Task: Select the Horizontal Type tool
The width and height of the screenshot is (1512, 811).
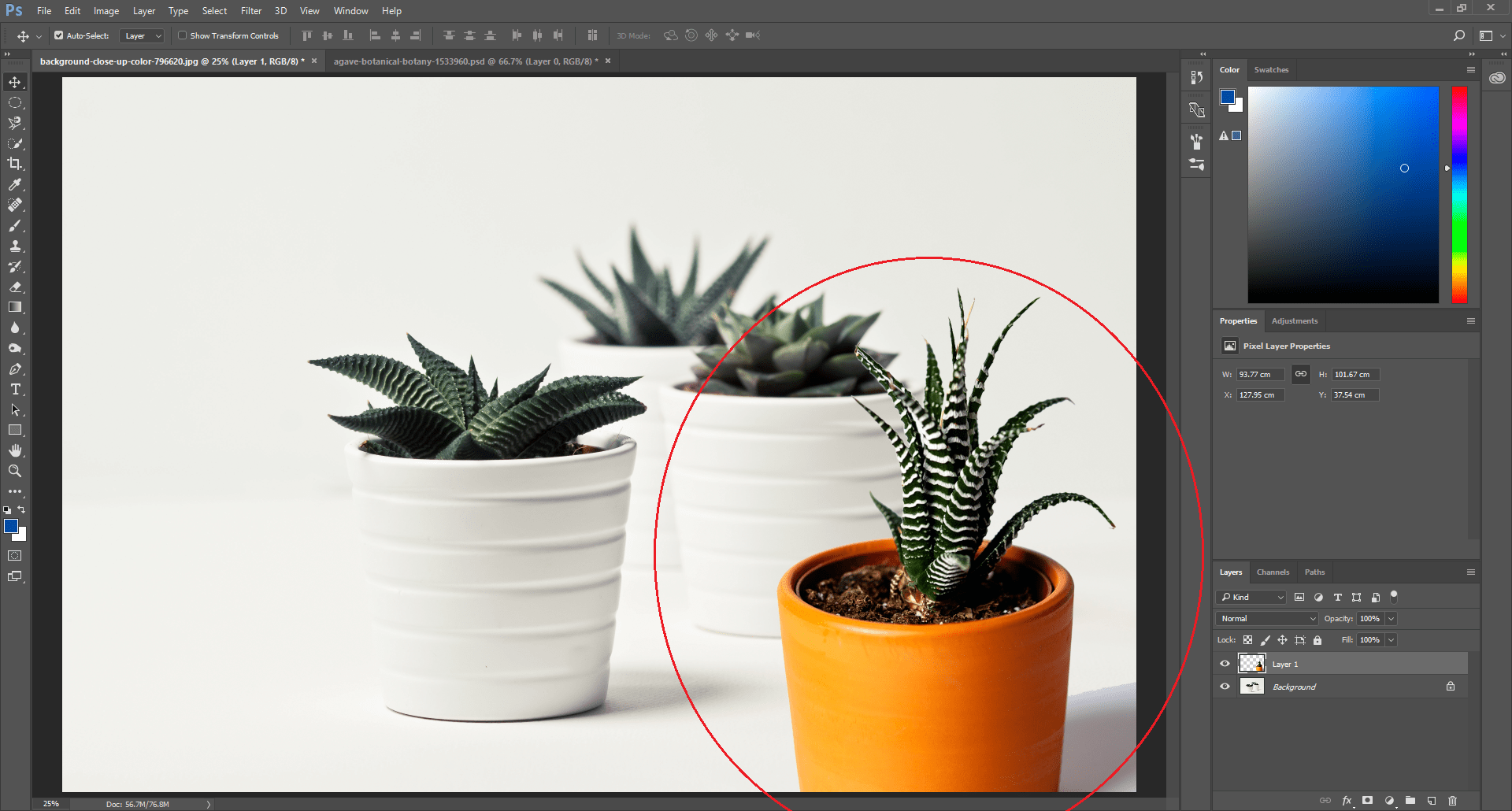Action: [15, 389]
